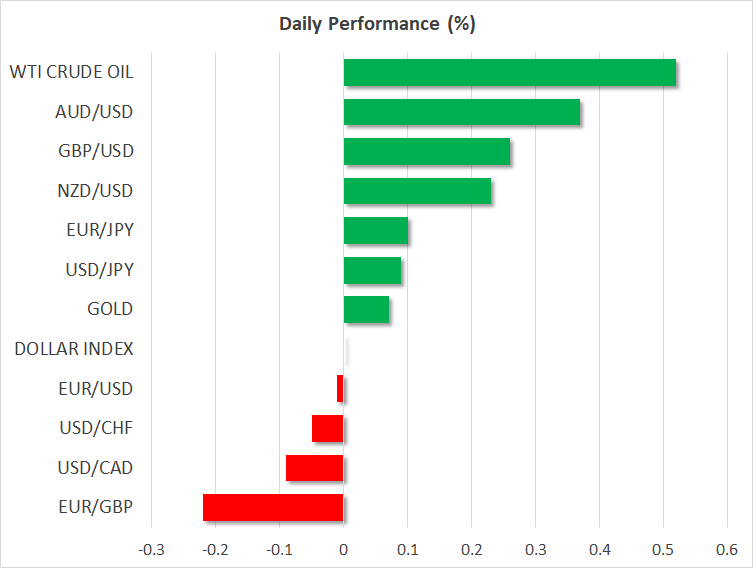
Task: Select the GBP/USD performance bar
Action: (426, 152)
